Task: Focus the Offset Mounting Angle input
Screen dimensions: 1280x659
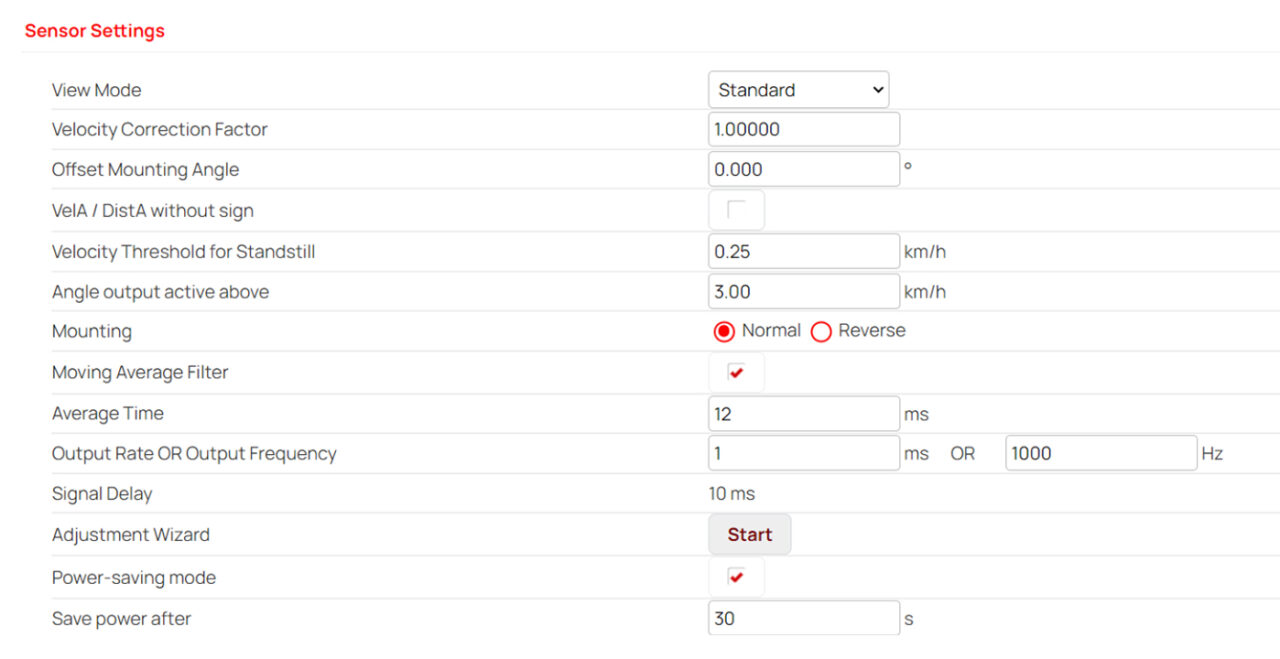Action: pos(803,170)
